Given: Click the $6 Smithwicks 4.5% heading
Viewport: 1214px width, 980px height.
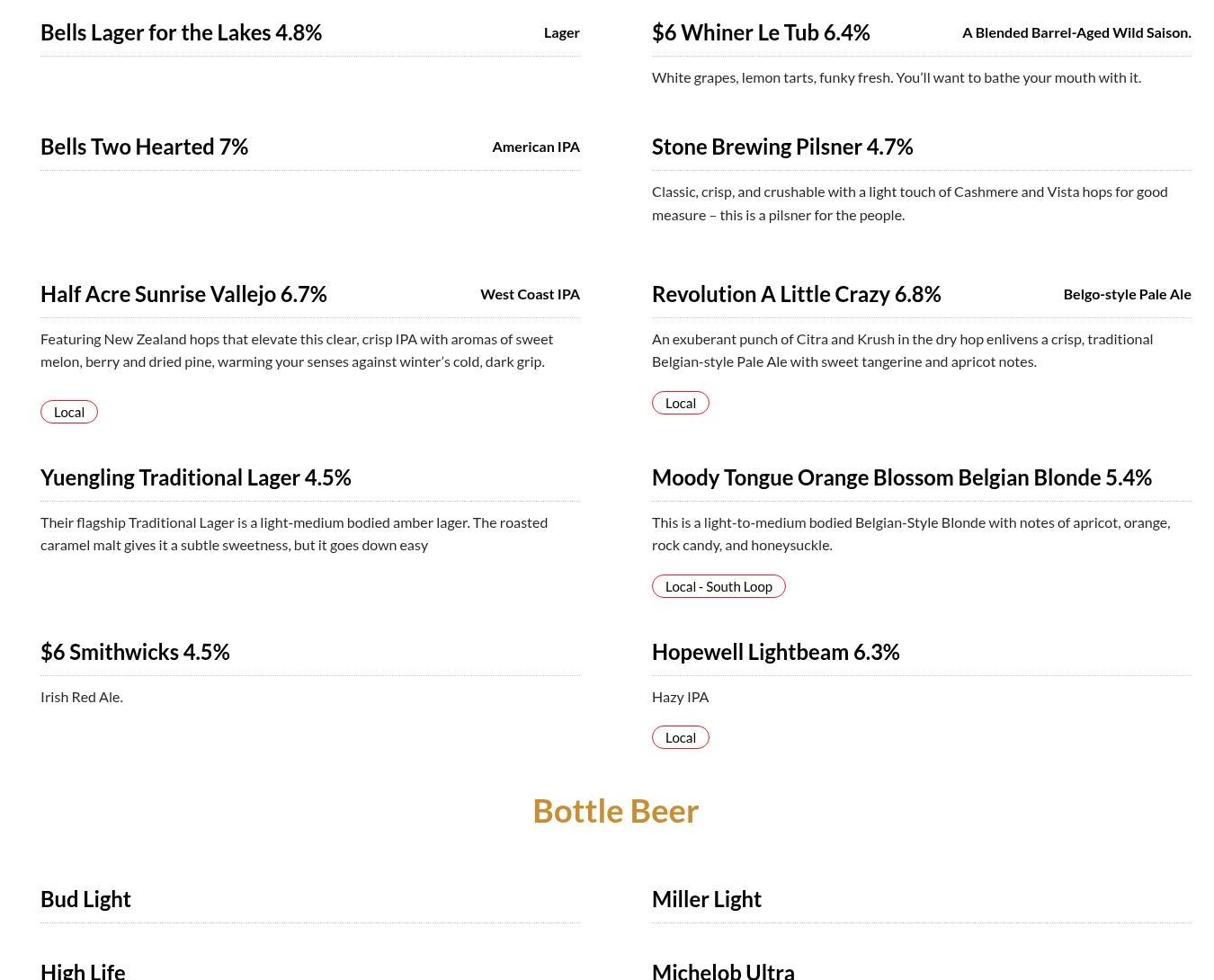Looking at the screenshot, I should click(135, 652).
